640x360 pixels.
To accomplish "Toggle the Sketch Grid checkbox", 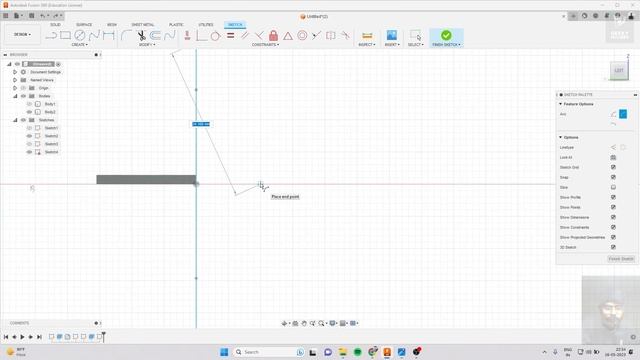I will click(x=613, y=167).
